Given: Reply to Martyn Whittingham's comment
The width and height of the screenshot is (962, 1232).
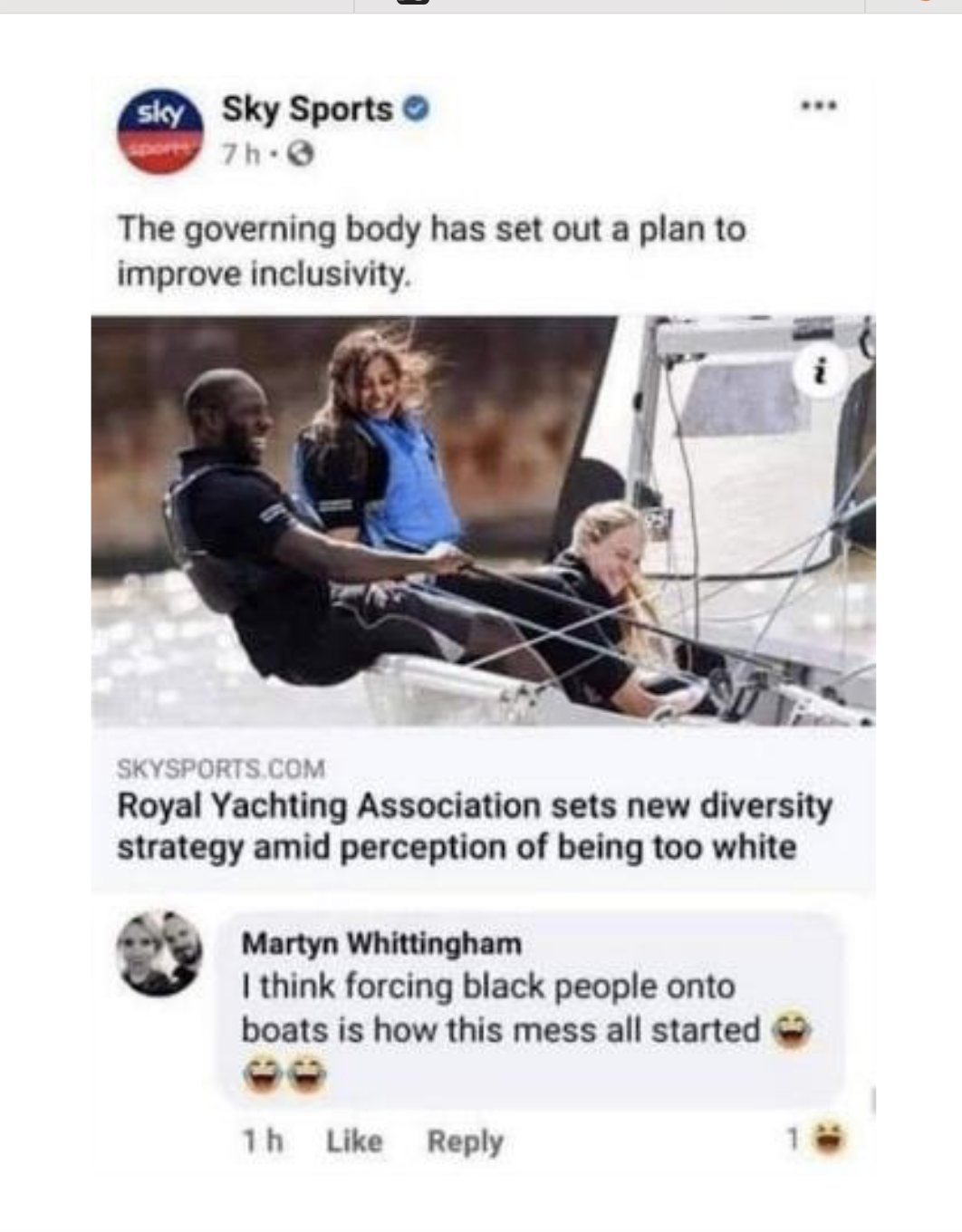Looking at the screenshot, I should tap(466, 1141).
